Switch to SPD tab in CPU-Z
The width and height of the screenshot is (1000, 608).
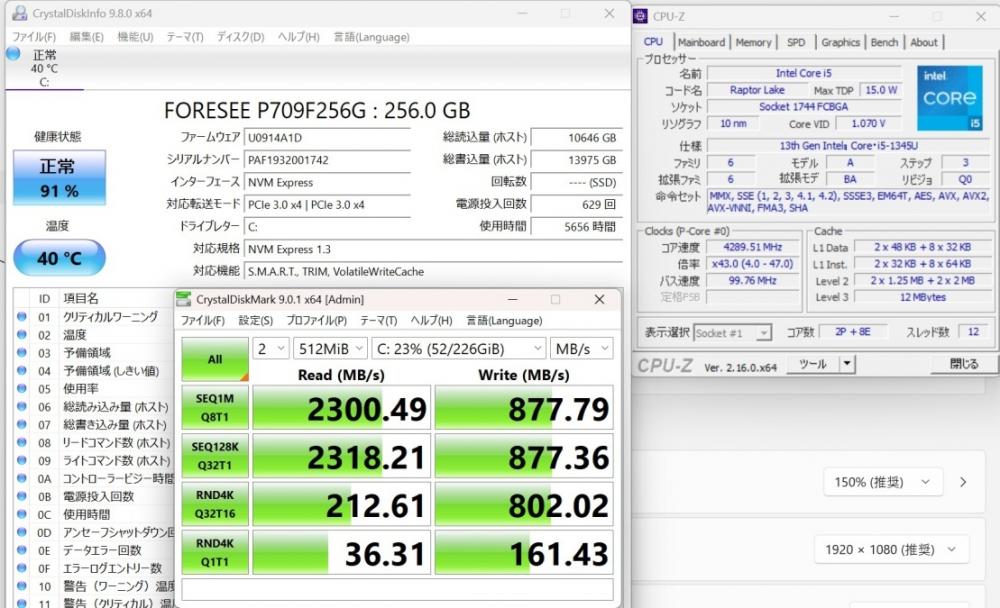click(796, 42)
